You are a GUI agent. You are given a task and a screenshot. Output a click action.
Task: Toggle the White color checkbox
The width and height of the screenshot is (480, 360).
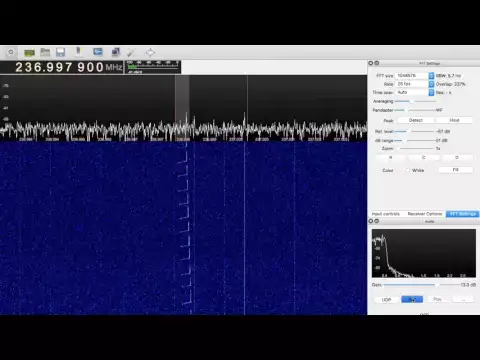point(407,170)
